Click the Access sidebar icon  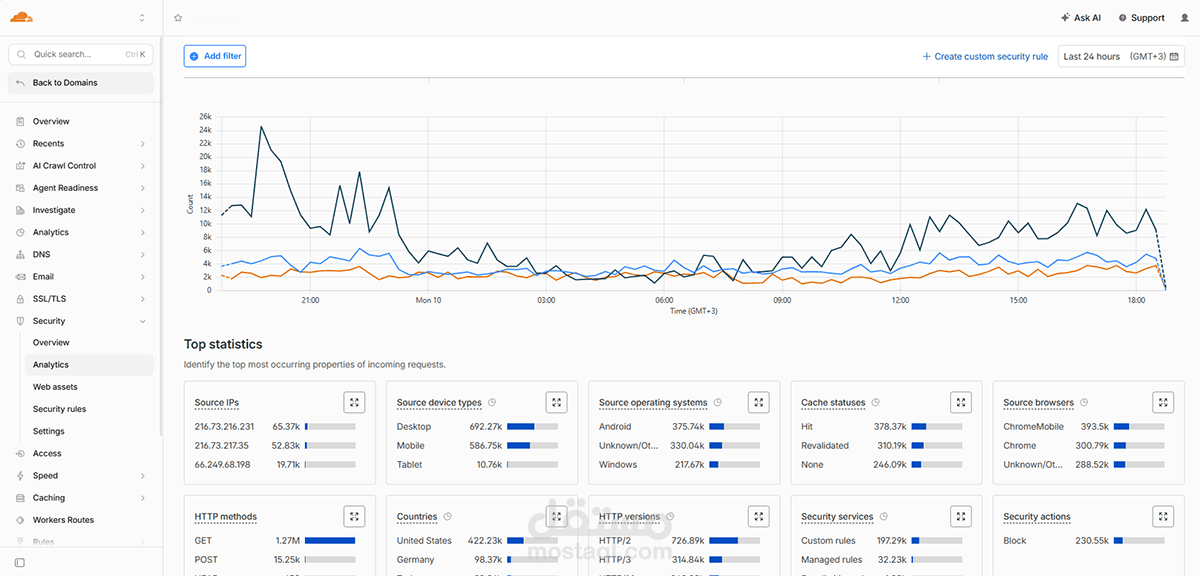[x=21, y=453]
